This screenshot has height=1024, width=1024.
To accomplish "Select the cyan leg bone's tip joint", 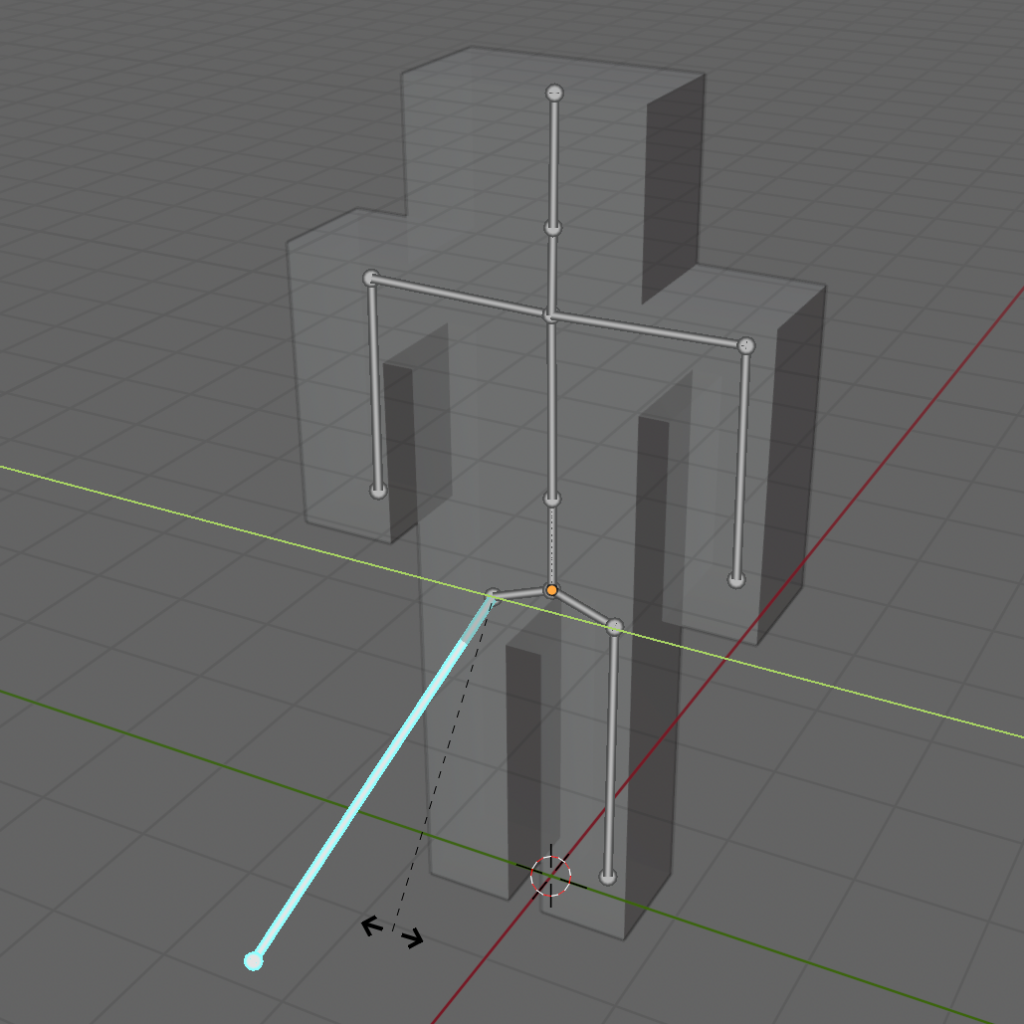I will click(x=253, y=961).
